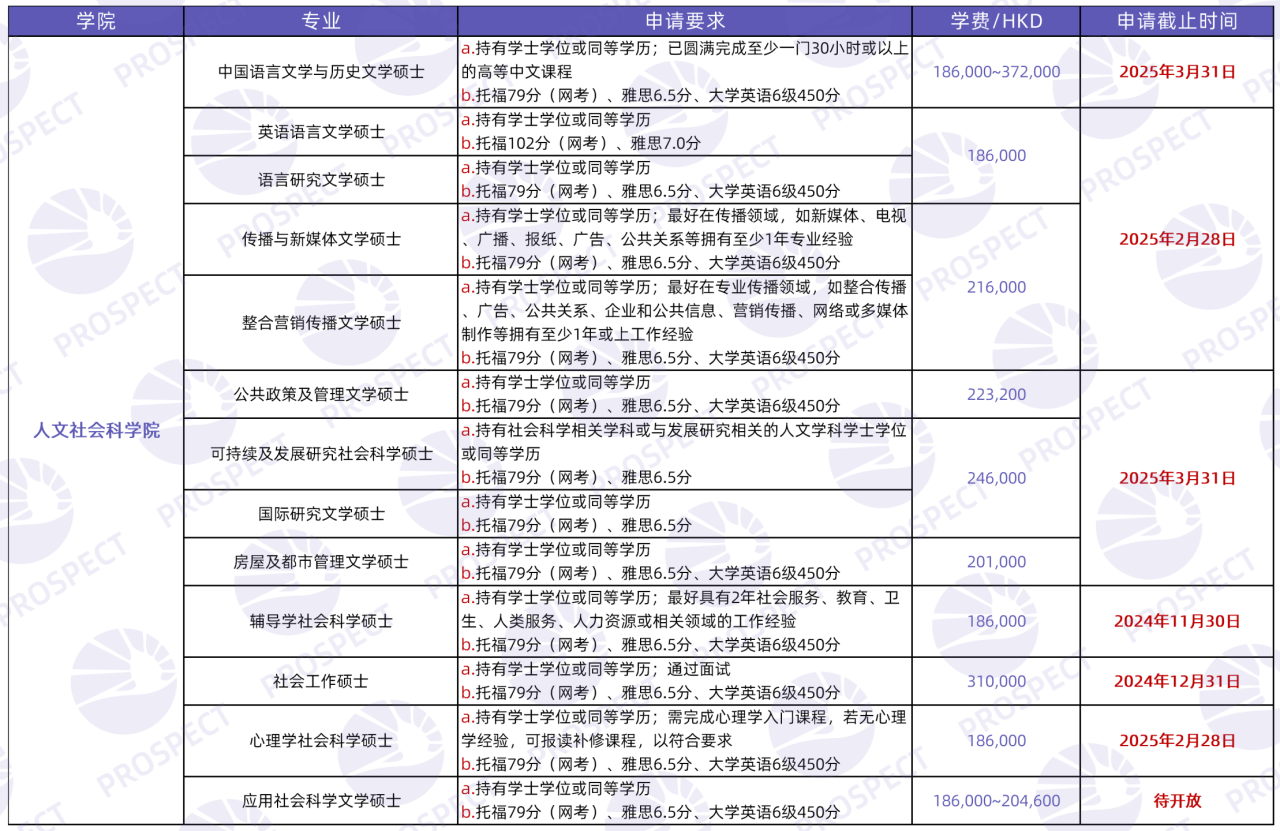
Task: Select the 可持续及发展研究社会科学硕士 program cell
Action: pos(321,454)
